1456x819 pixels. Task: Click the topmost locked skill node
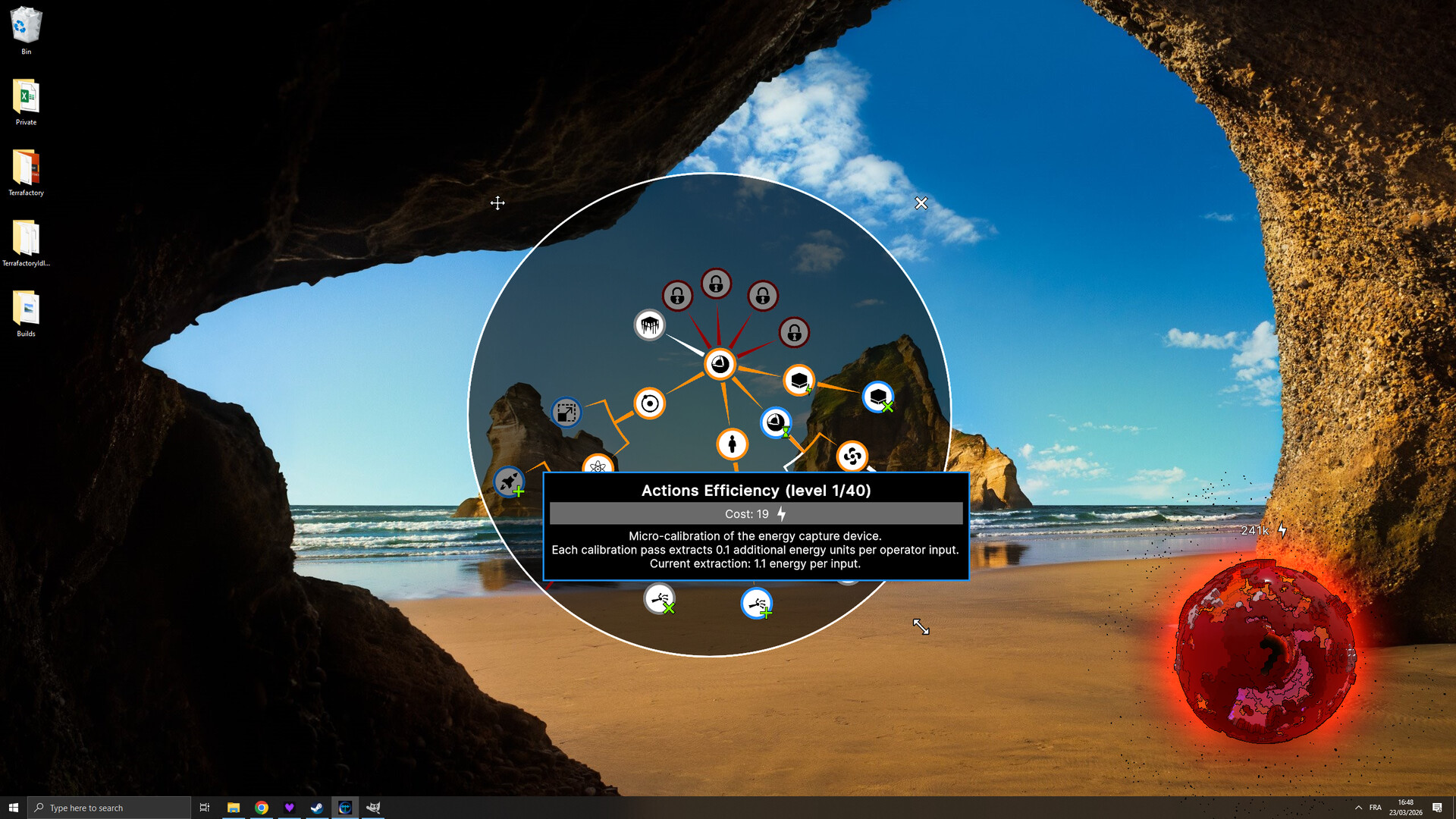[716, 284]
